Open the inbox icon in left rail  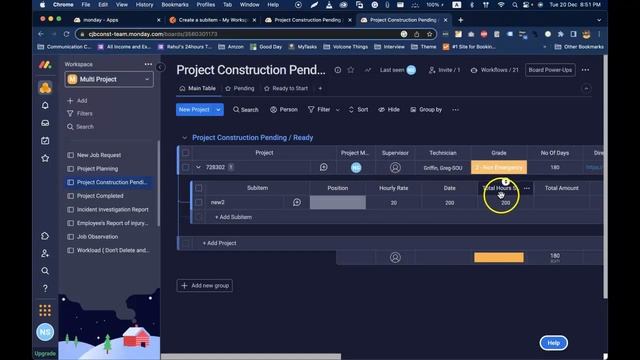click(45, 123)
